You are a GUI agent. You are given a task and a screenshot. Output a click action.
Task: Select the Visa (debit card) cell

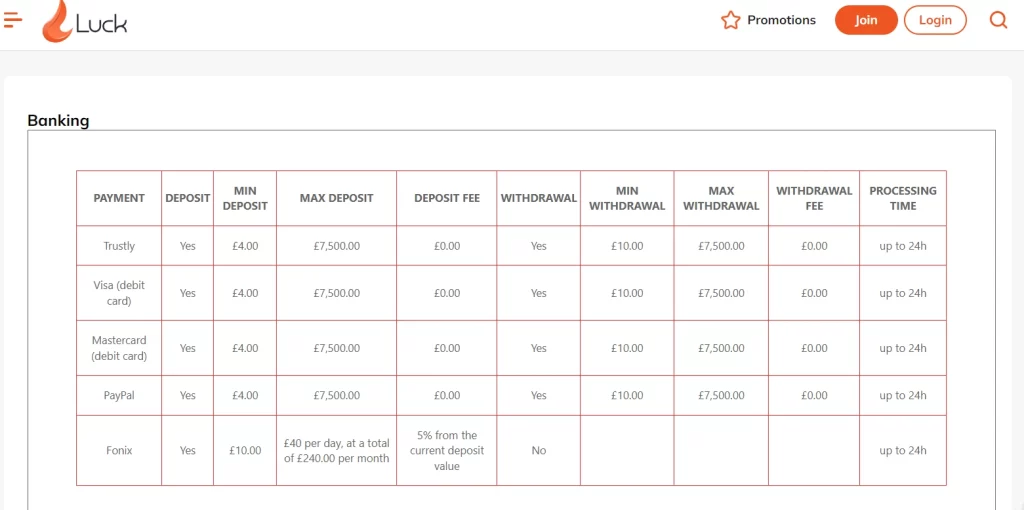click(x=119, y=293)
